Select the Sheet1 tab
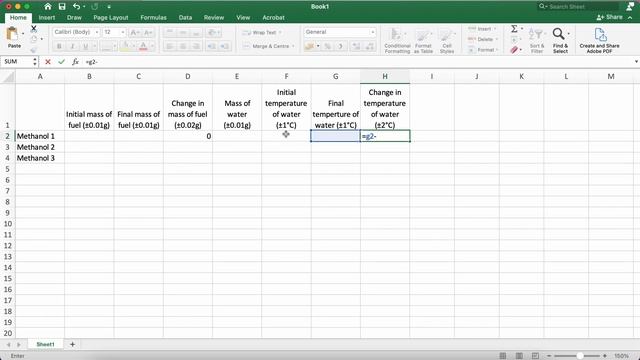The width and height of the screenshot is (640, 360). (x=45, y=344)
